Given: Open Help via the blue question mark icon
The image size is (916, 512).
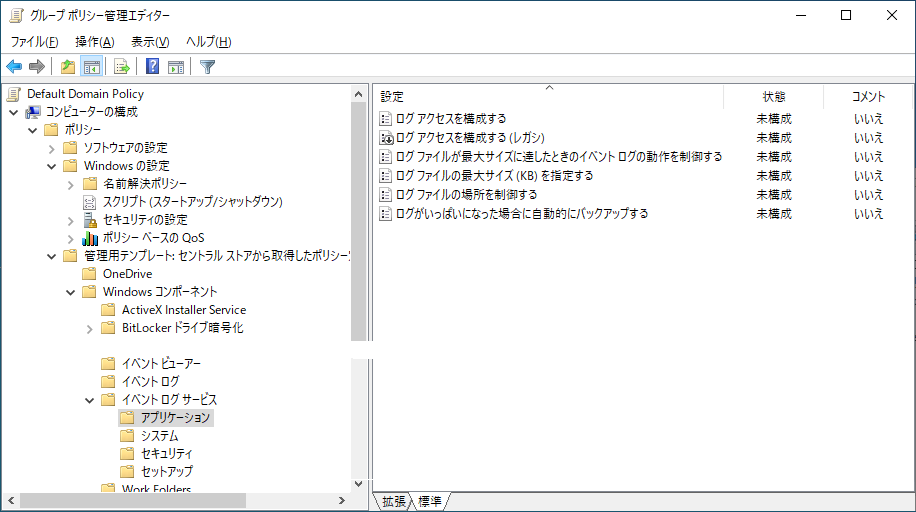Looking at the screenshot, I should tap(152, 67).
